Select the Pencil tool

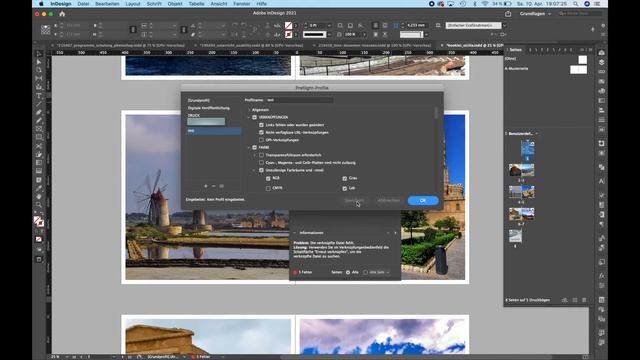click(39, 120)
